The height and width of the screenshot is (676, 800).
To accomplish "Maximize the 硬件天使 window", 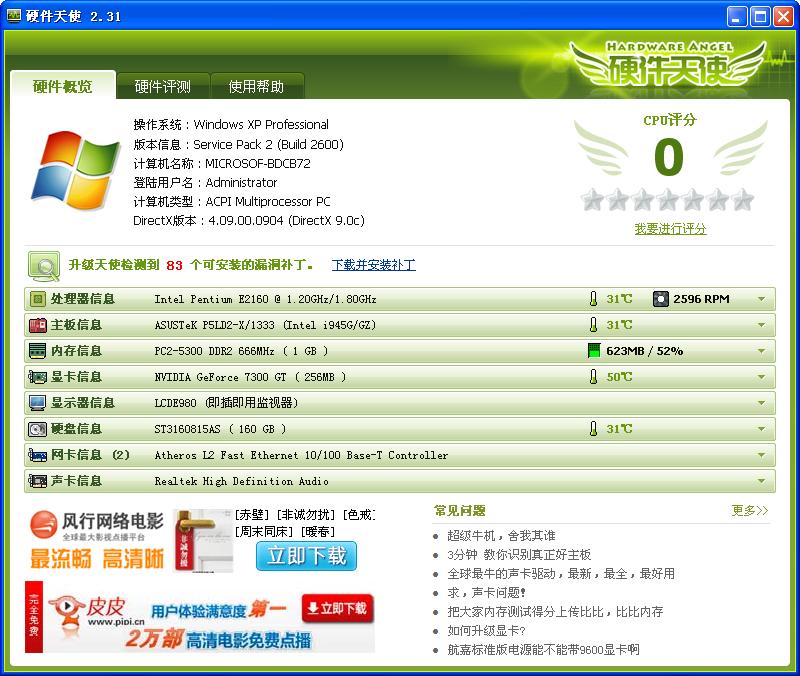I will (x=759, y=17).
